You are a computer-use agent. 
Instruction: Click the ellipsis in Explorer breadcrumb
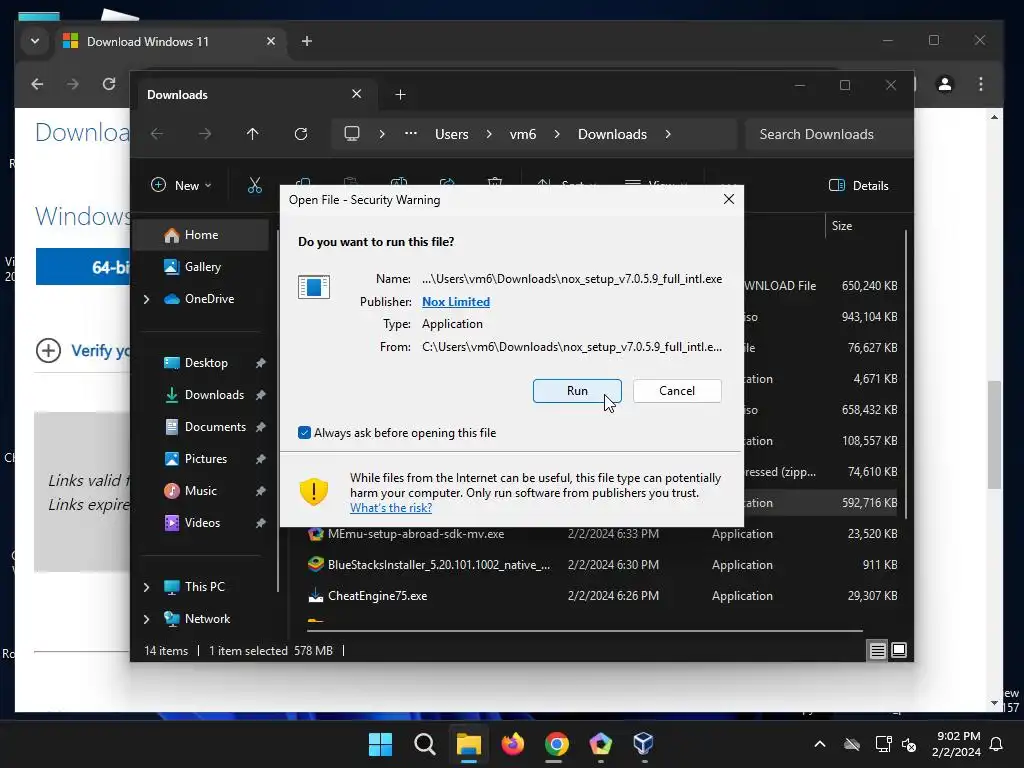(x=411, y=133)
